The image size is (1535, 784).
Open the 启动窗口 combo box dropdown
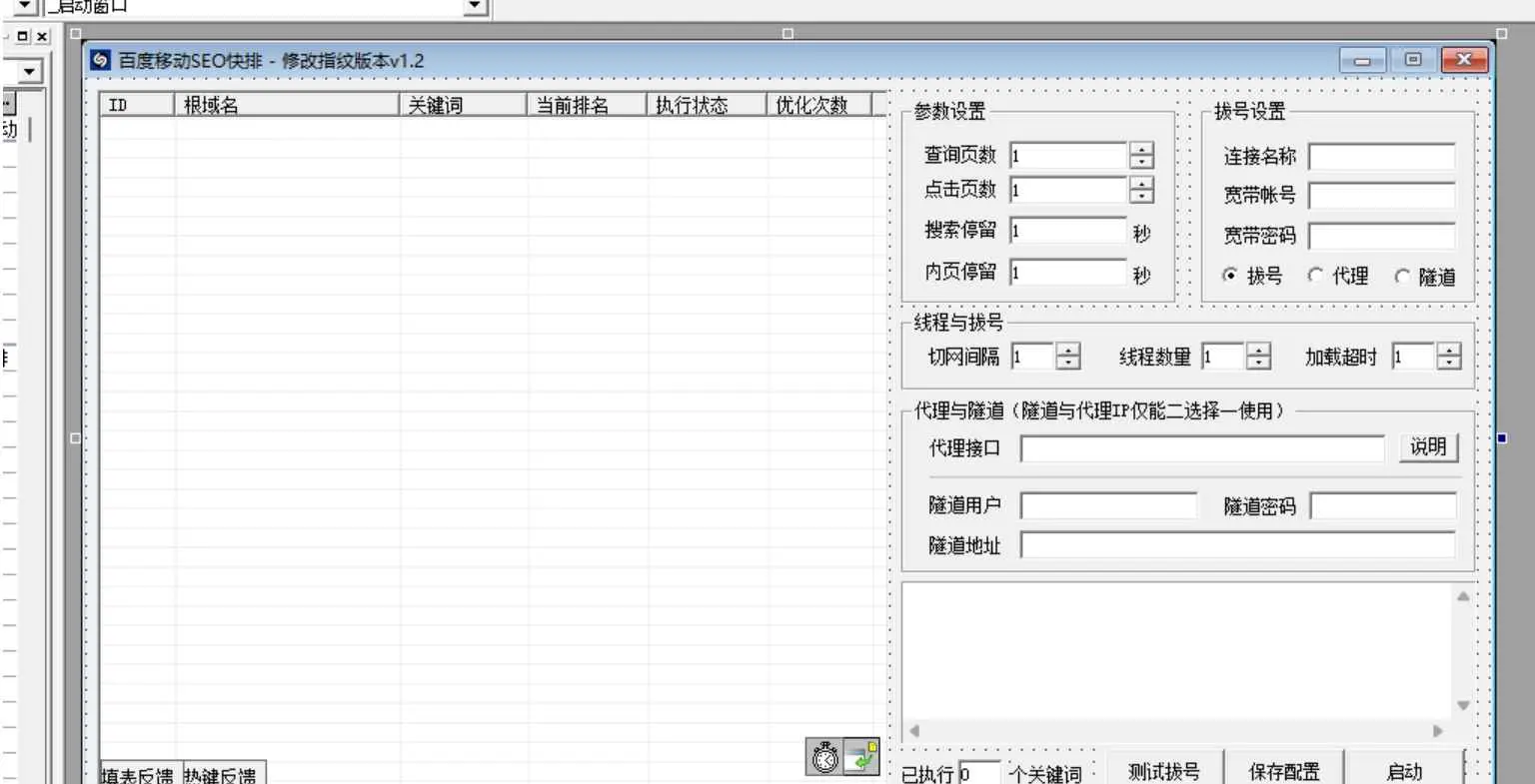(x=477, y=7)
